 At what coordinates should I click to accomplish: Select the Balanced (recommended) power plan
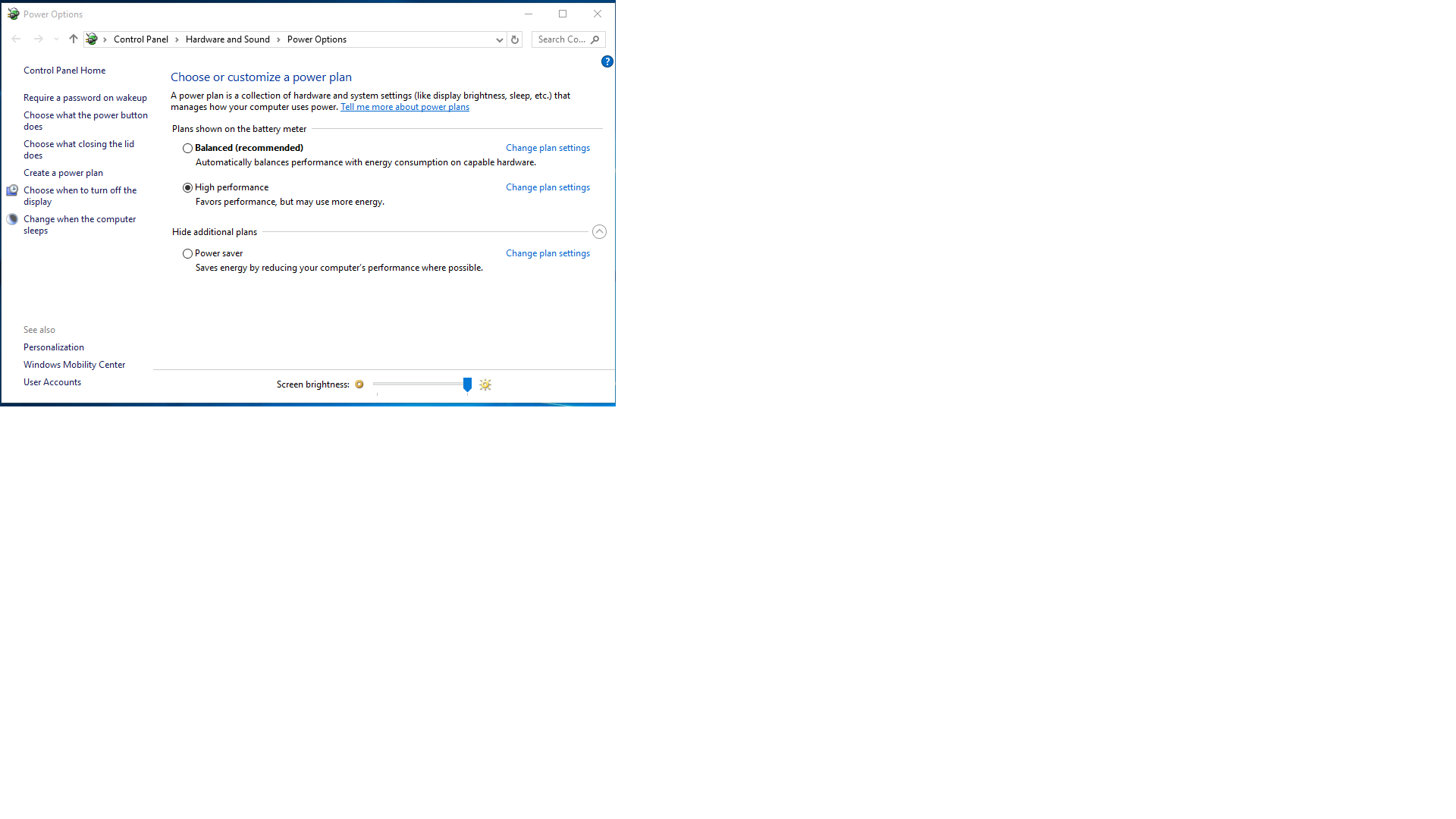(187, 149)
